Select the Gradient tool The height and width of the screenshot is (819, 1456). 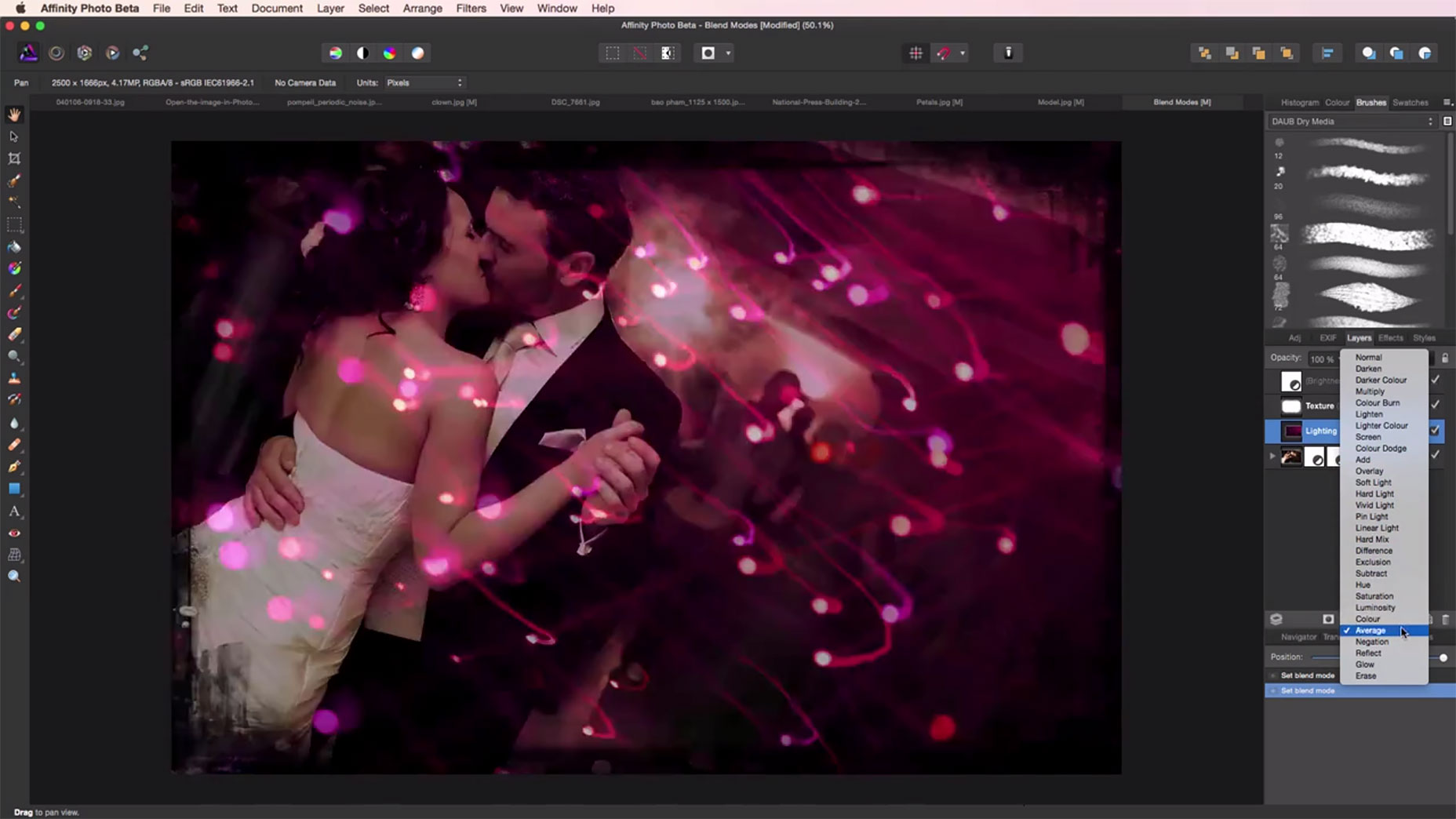[x=14, y=268]
